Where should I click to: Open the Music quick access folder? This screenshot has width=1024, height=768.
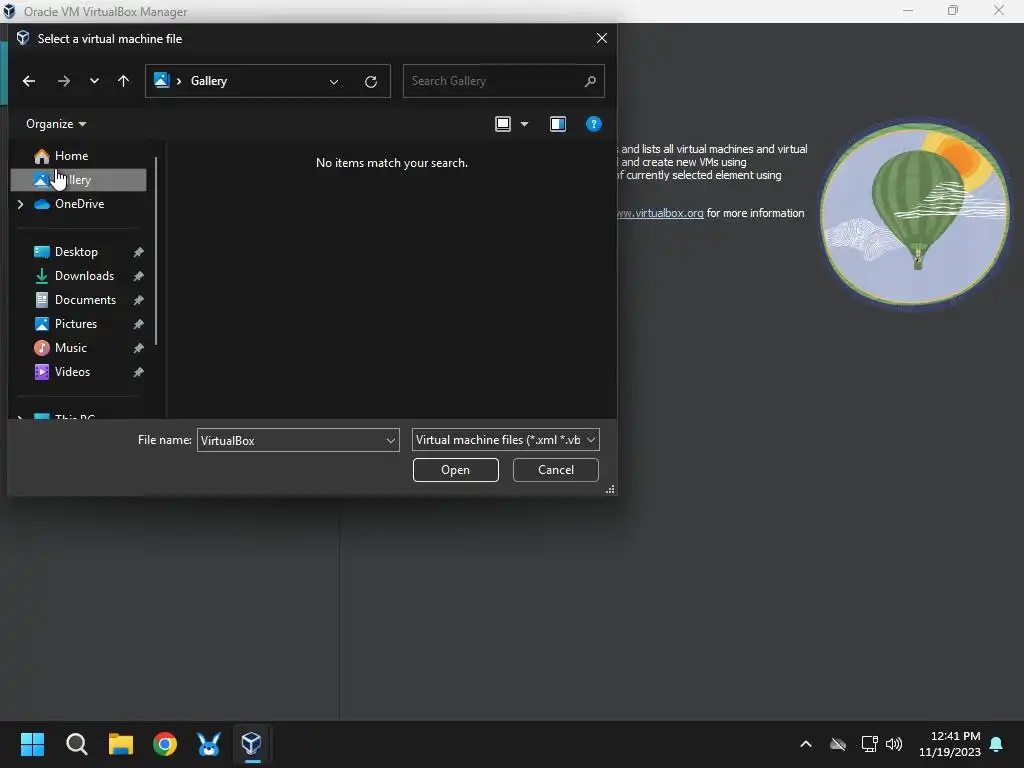pos(70,348)
